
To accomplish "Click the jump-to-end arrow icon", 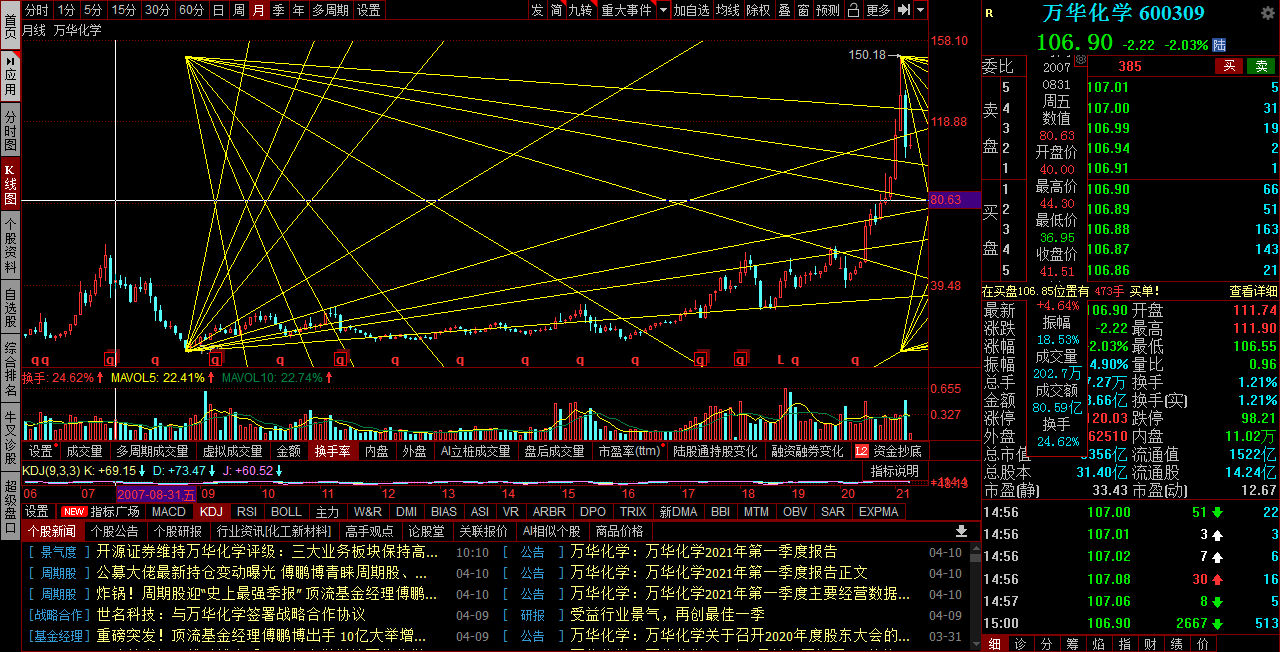I will 903,10.
